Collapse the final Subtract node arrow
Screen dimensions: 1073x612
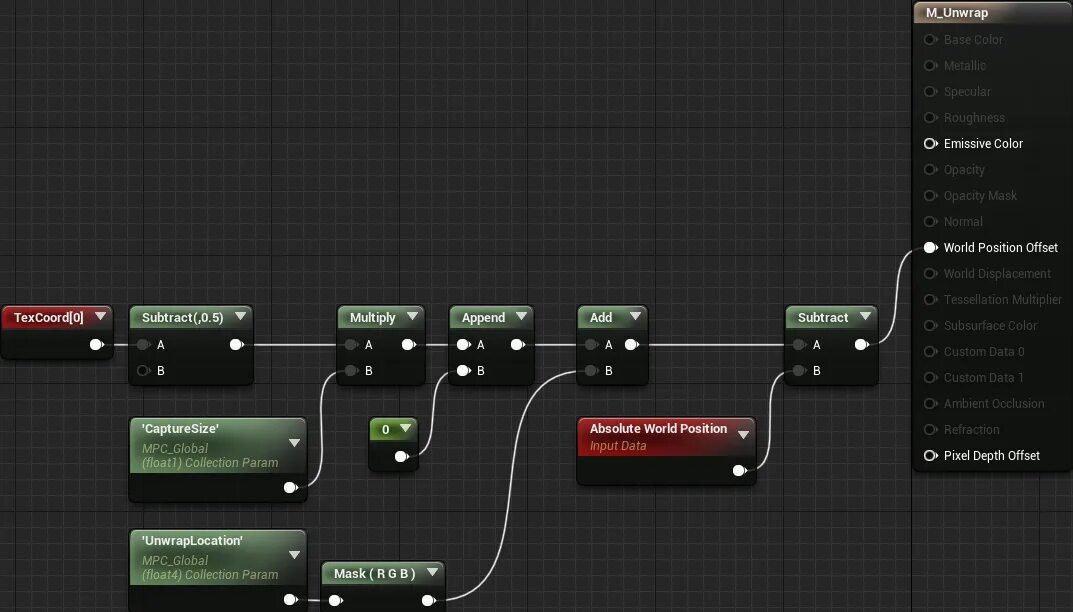(x=866, y=316)
